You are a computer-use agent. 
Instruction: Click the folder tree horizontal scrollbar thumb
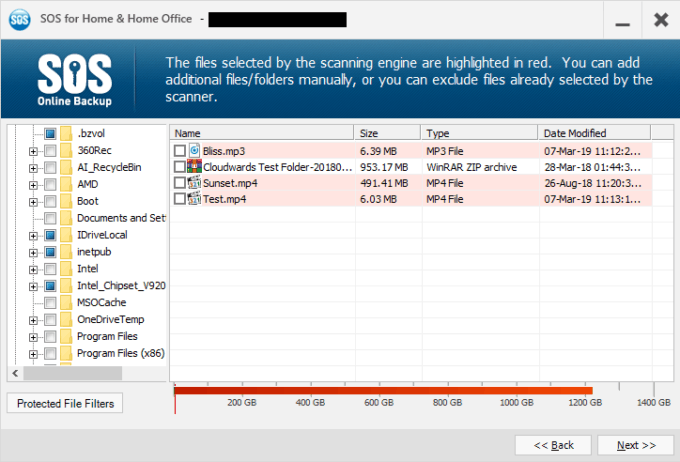72,373
